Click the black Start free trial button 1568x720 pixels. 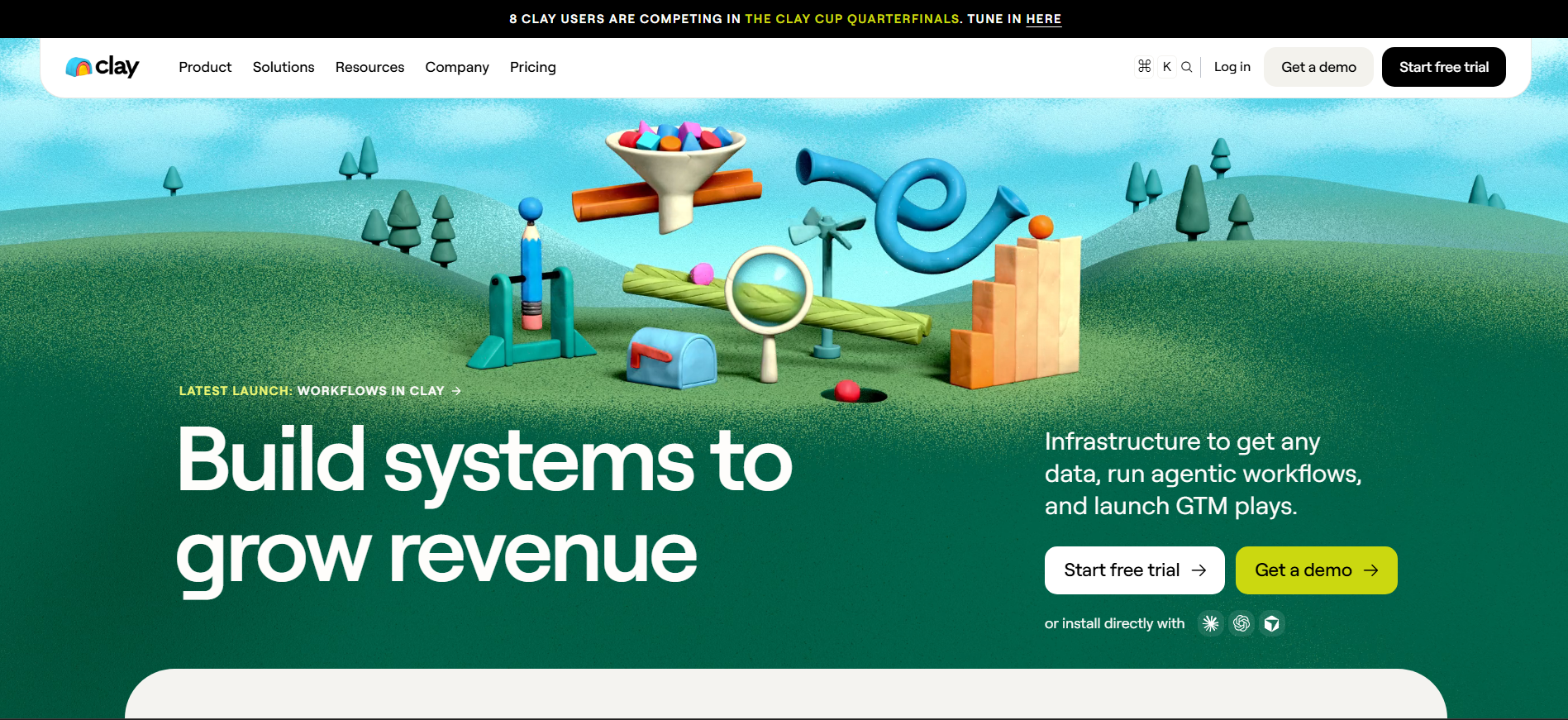[x=1444, y=67]
